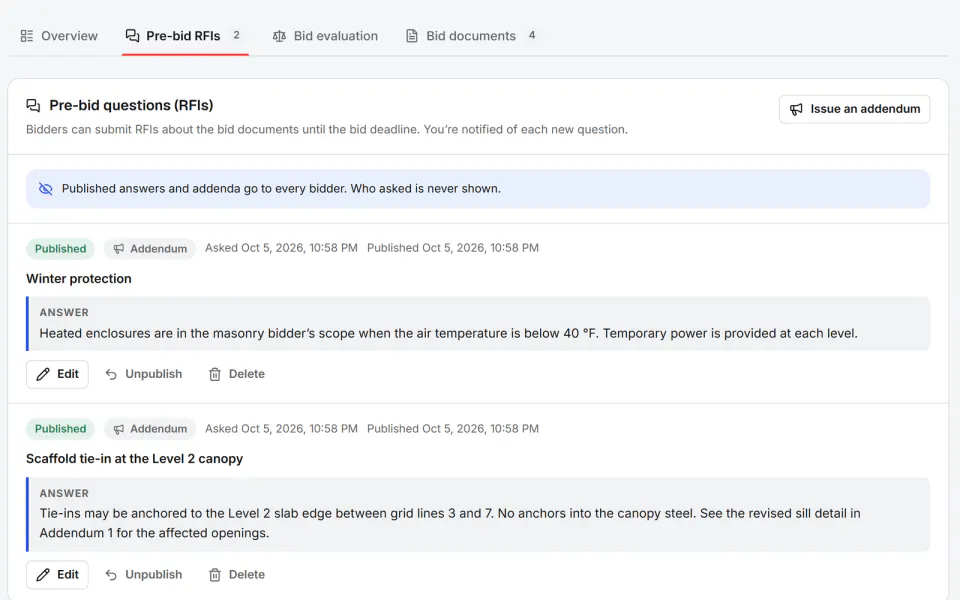Click the Pre-bid RFIs chat icon in tab

132,36
